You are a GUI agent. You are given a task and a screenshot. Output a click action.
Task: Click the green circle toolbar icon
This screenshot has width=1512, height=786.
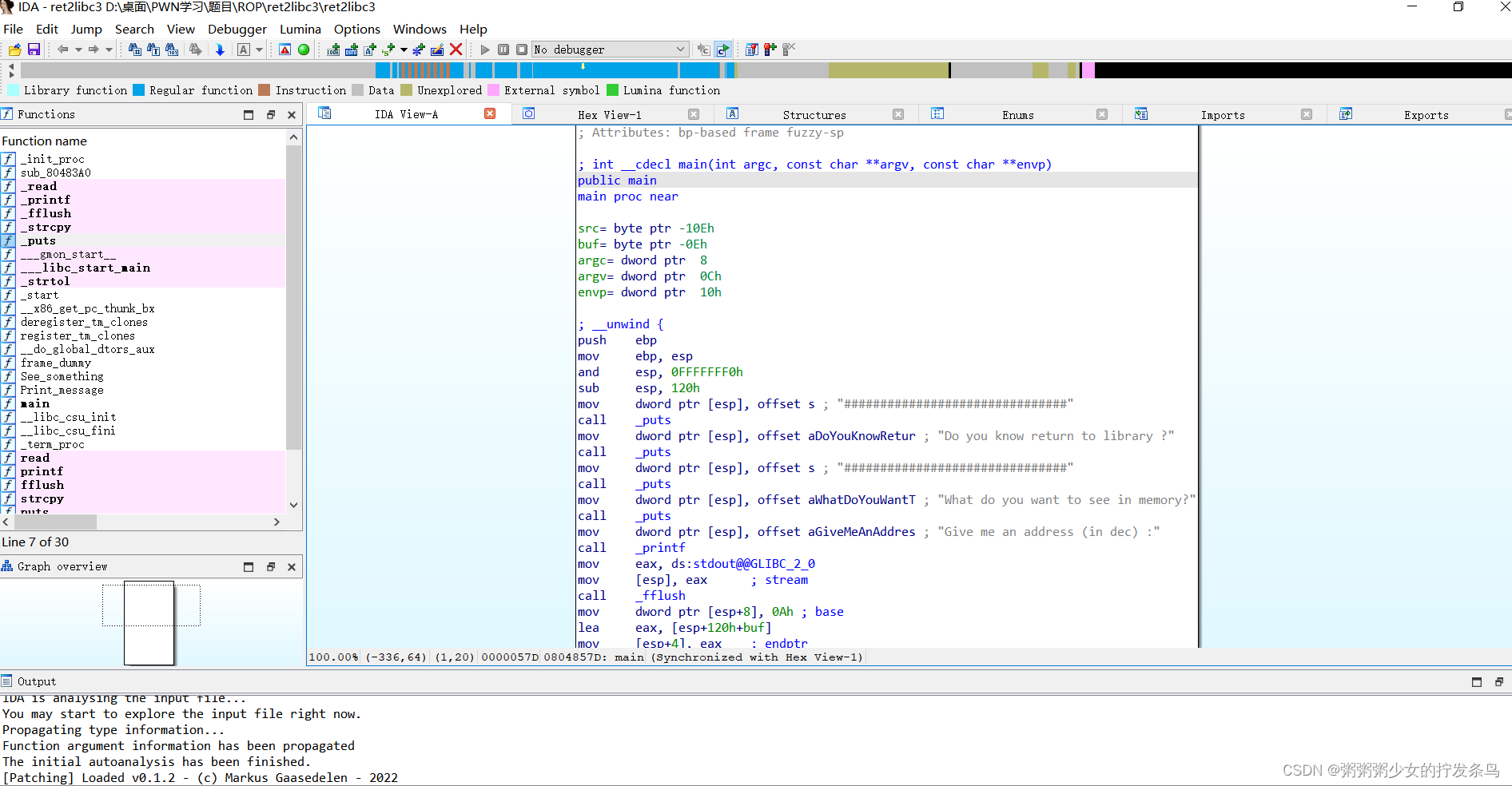click(304, 50)
